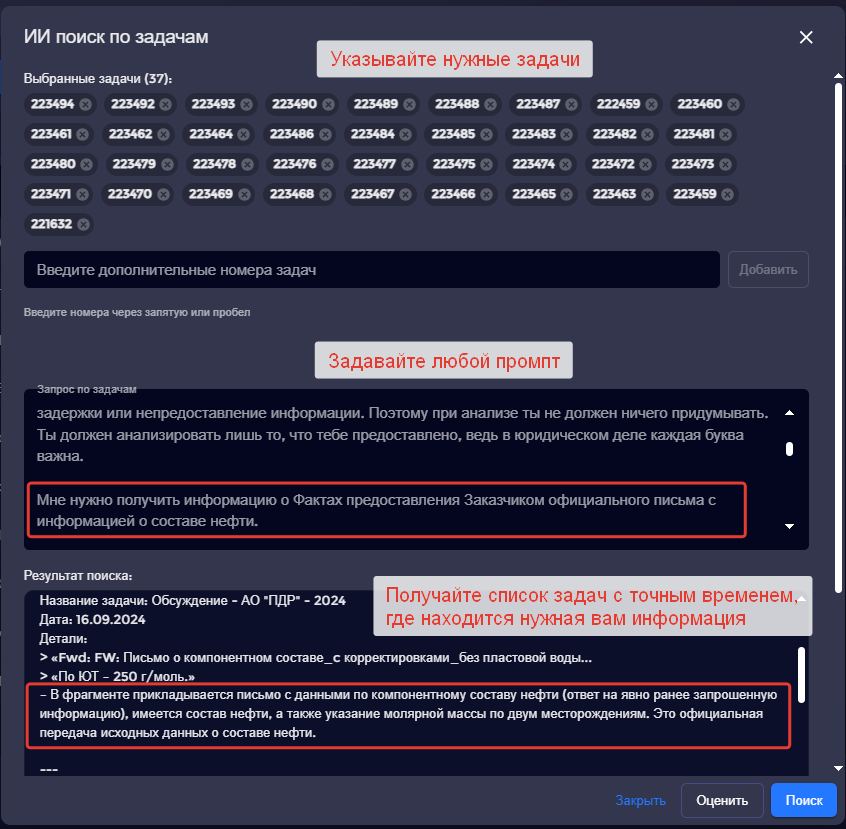Click the Поиск button
846x829 pixels.
803,800
